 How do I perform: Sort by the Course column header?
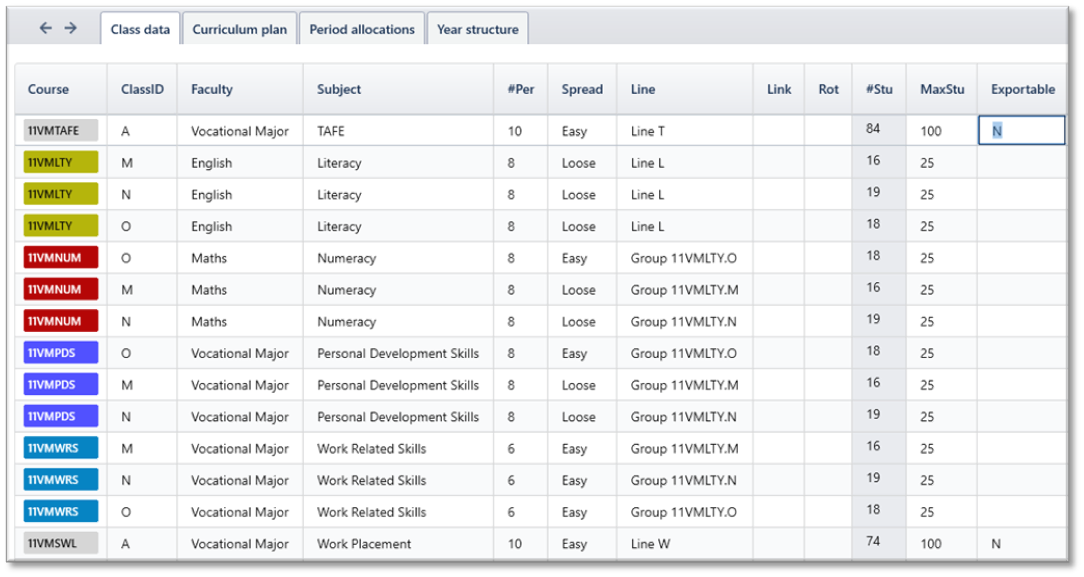point(48,89)
